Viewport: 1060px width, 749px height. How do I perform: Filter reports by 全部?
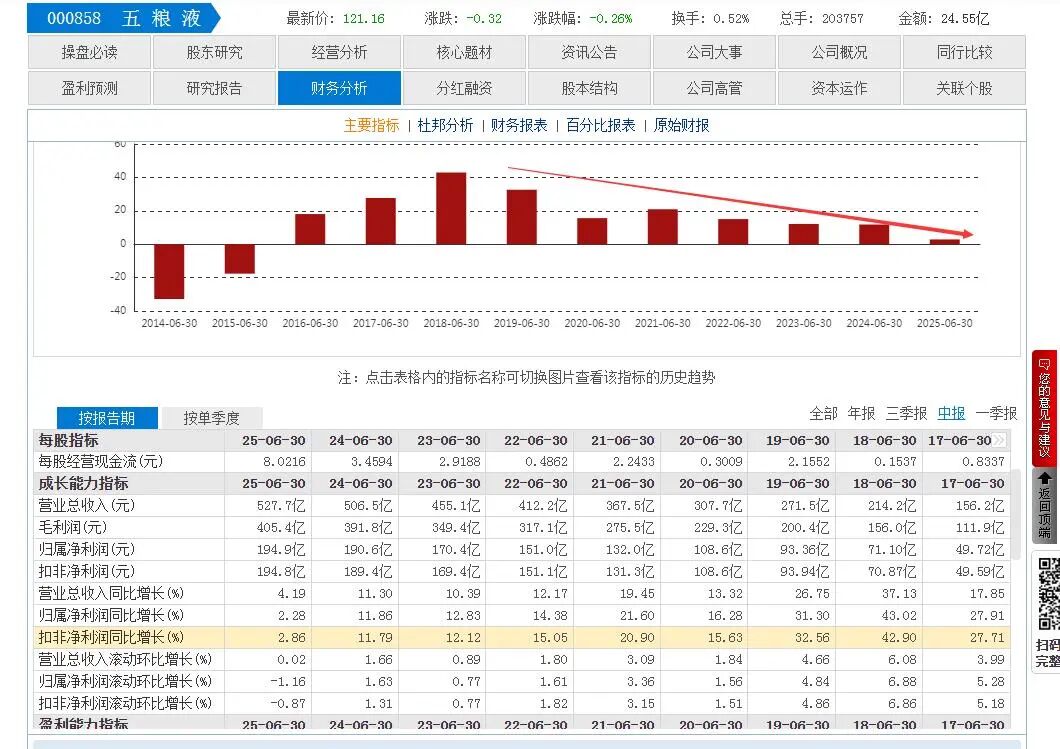pos(823,413)
